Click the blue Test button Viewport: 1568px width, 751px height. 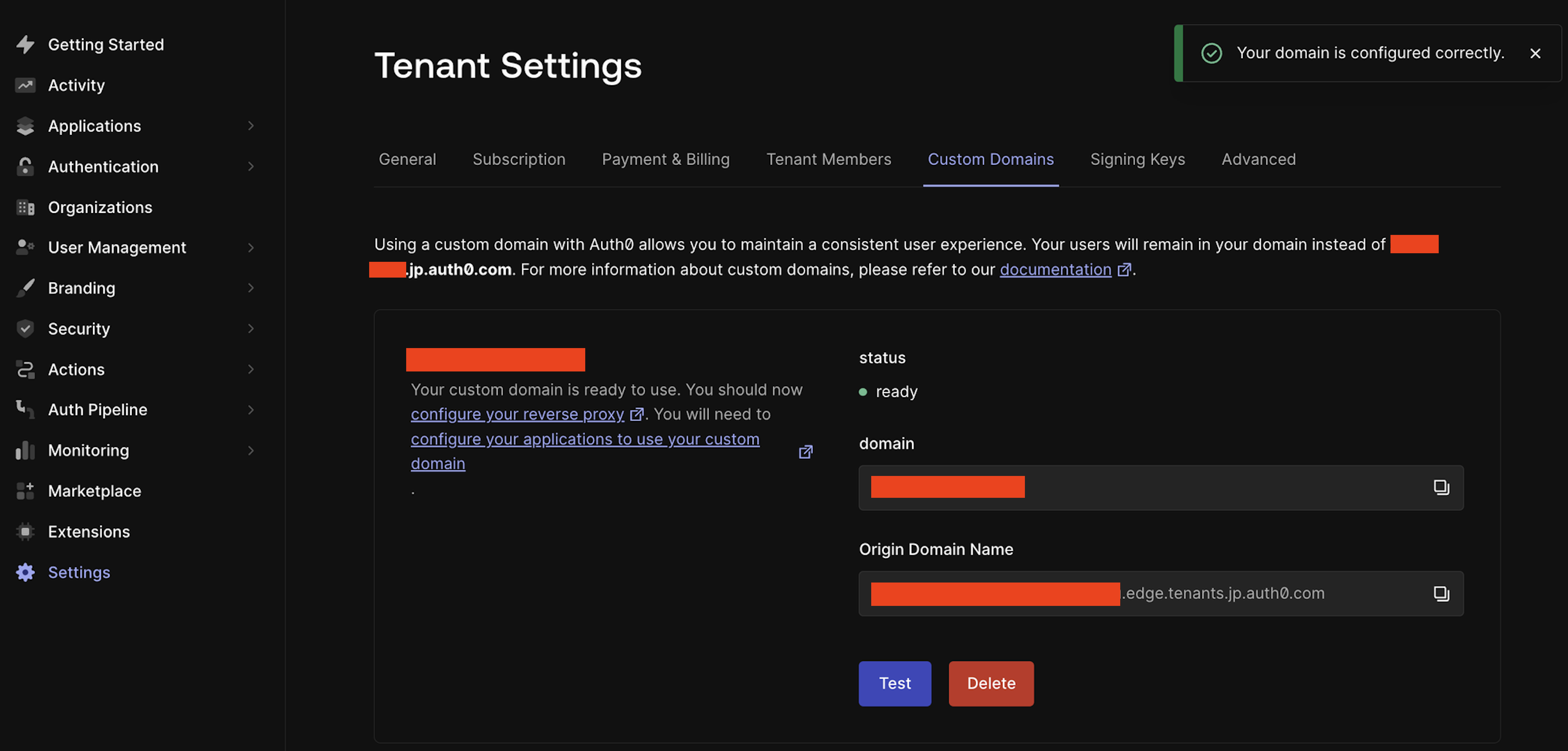pos(894,684)
